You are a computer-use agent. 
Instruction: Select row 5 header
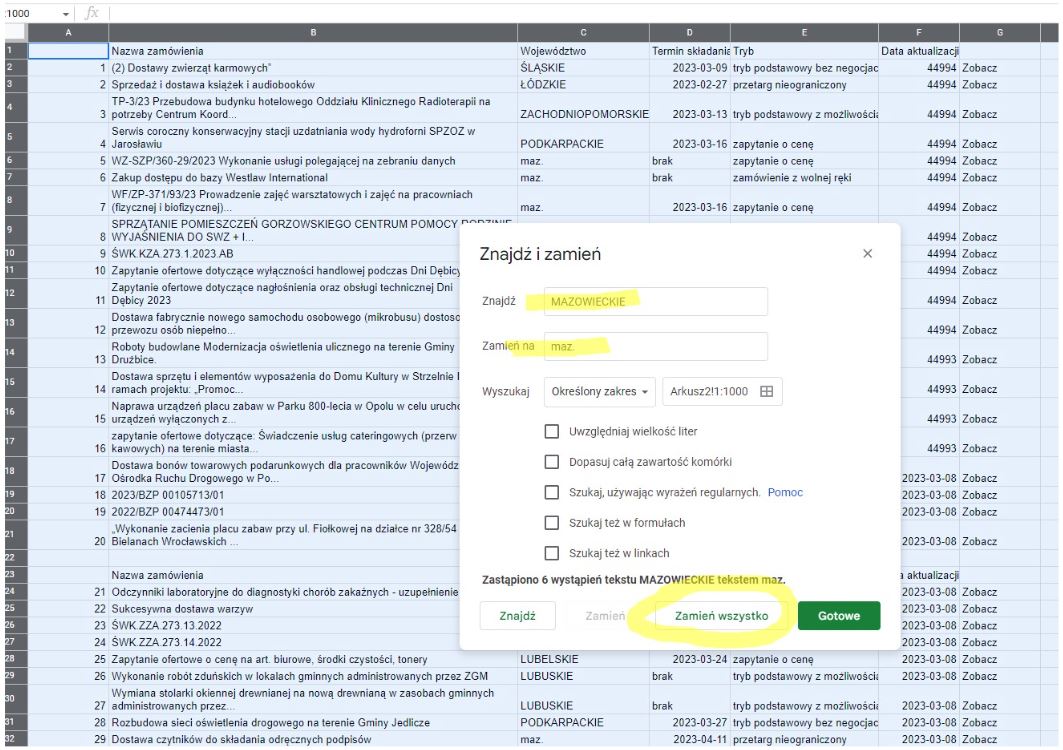pos(9,160)
